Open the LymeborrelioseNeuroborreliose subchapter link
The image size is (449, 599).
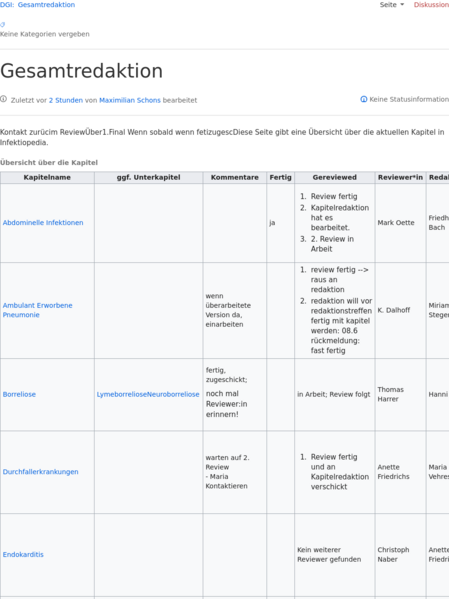click(148, 394)
